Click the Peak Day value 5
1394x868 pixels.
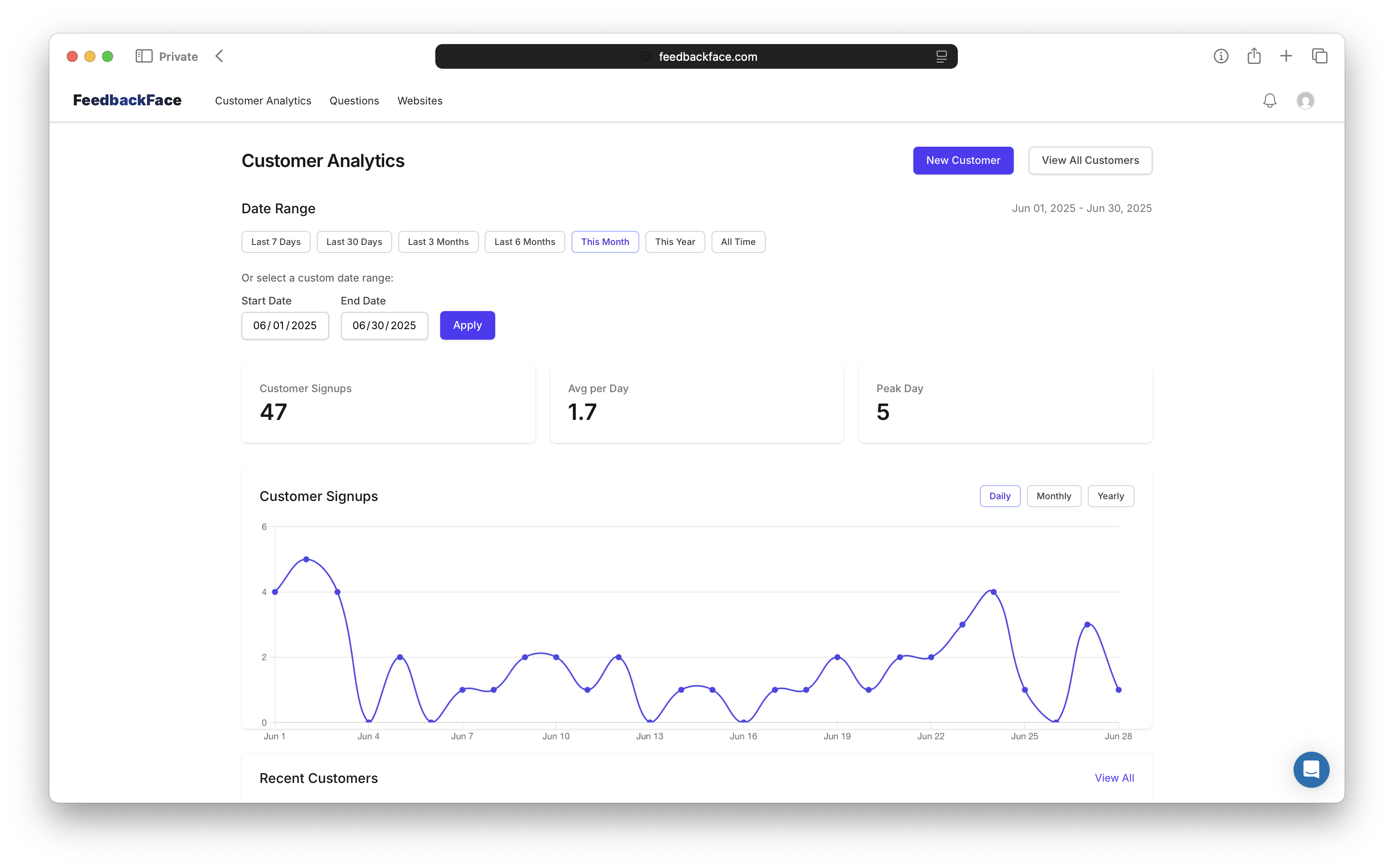882,412
